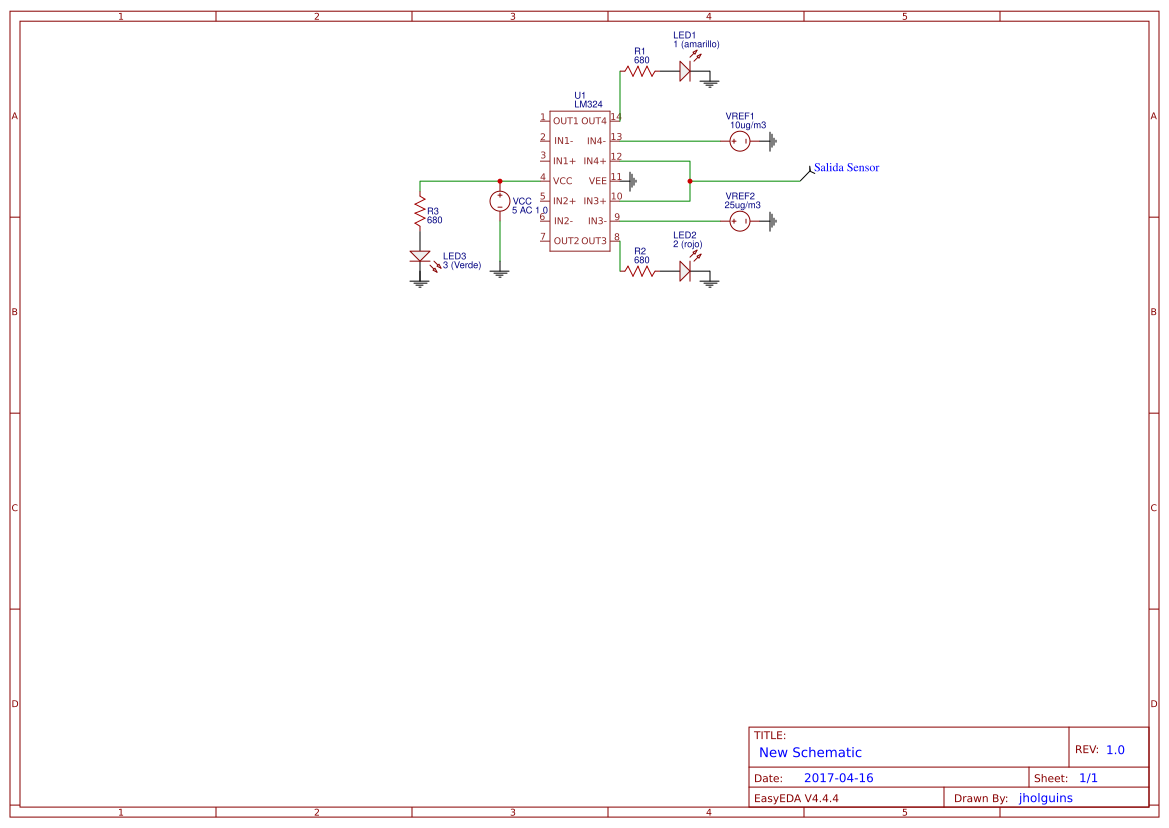Click the R1 680 resistor symbol

pos(638,71)
